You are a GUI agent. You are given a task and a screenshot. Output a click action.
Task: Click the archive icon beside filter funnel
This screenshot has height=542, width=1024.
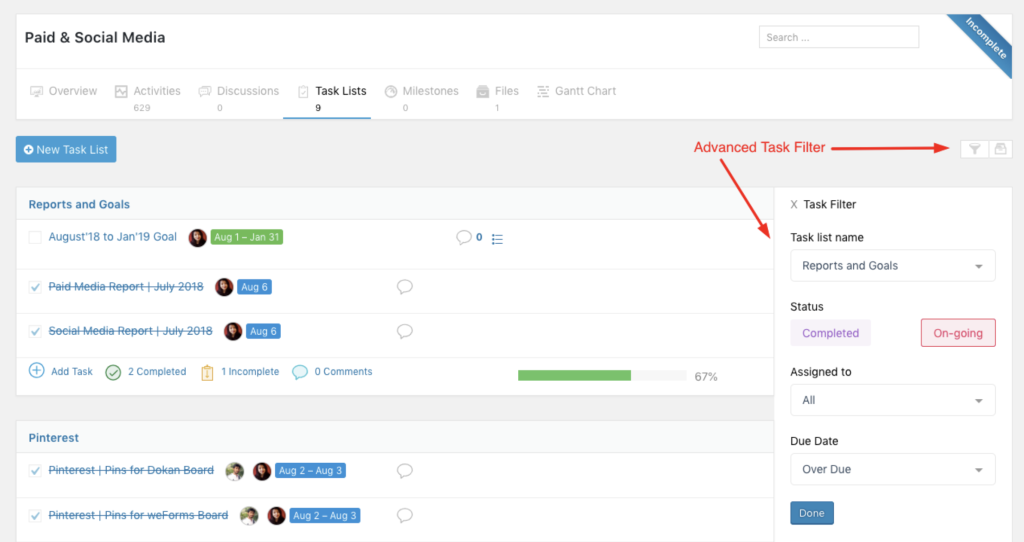(x=1000, y=149)
